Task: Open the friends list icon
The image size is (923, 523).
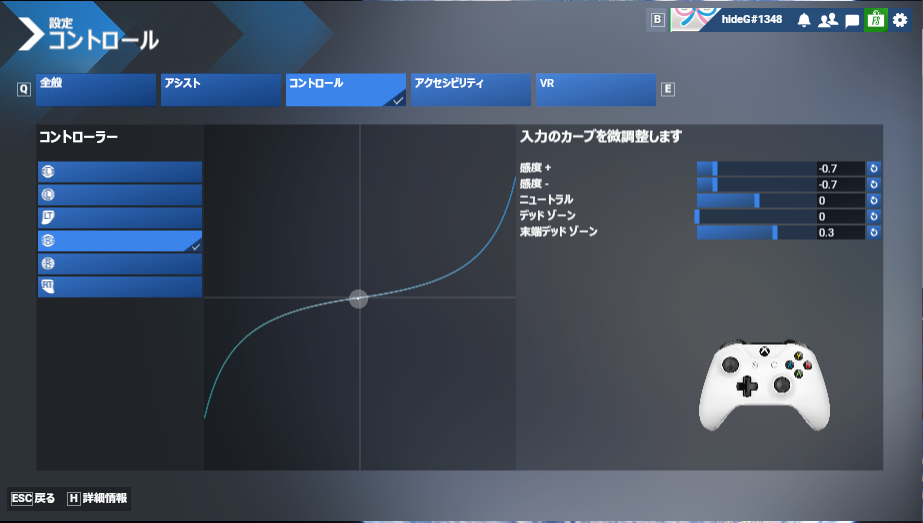Action: pos(827,20)
